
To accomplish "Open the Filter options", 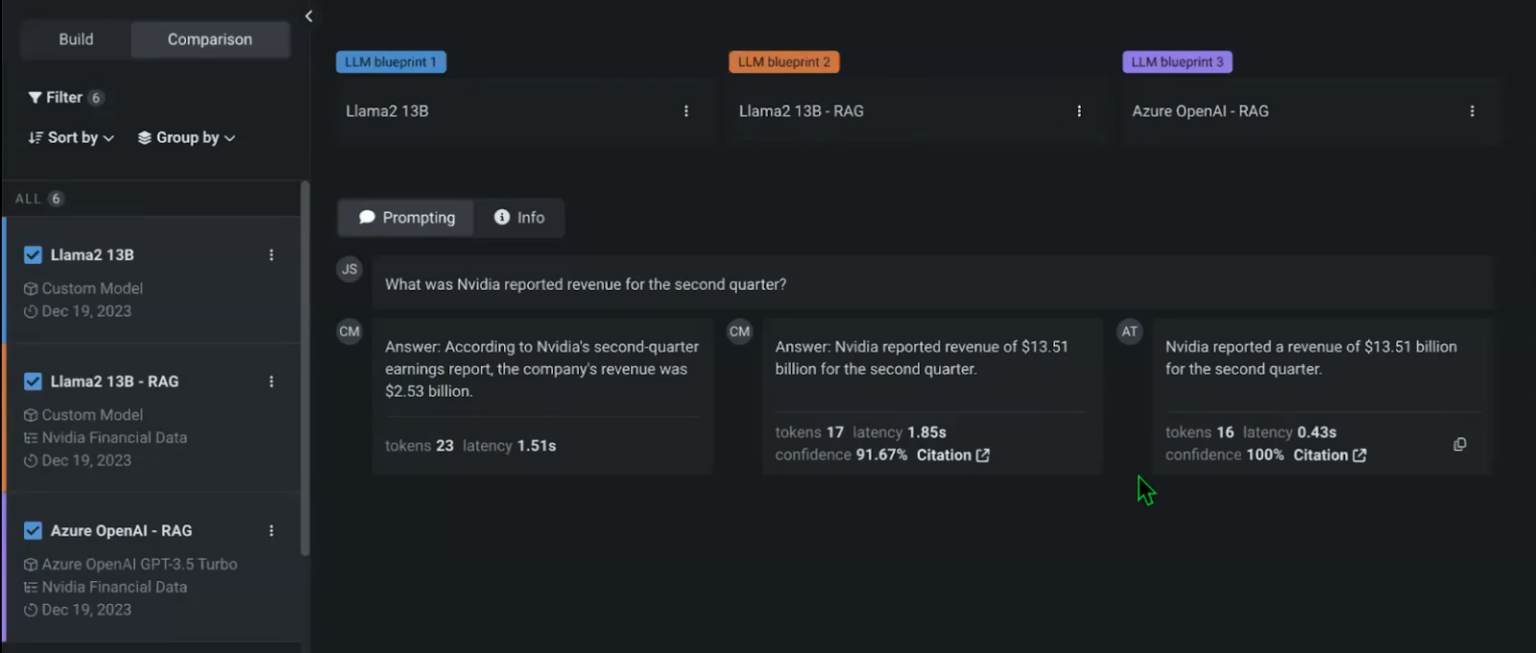I will pos(56,97).
